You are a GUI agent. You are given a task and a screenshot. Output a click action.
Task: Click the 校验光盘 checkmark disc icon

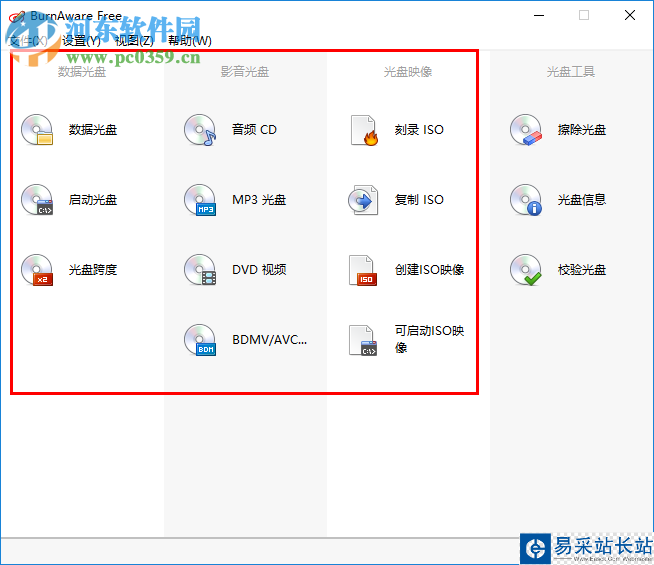tap(526, 270)
